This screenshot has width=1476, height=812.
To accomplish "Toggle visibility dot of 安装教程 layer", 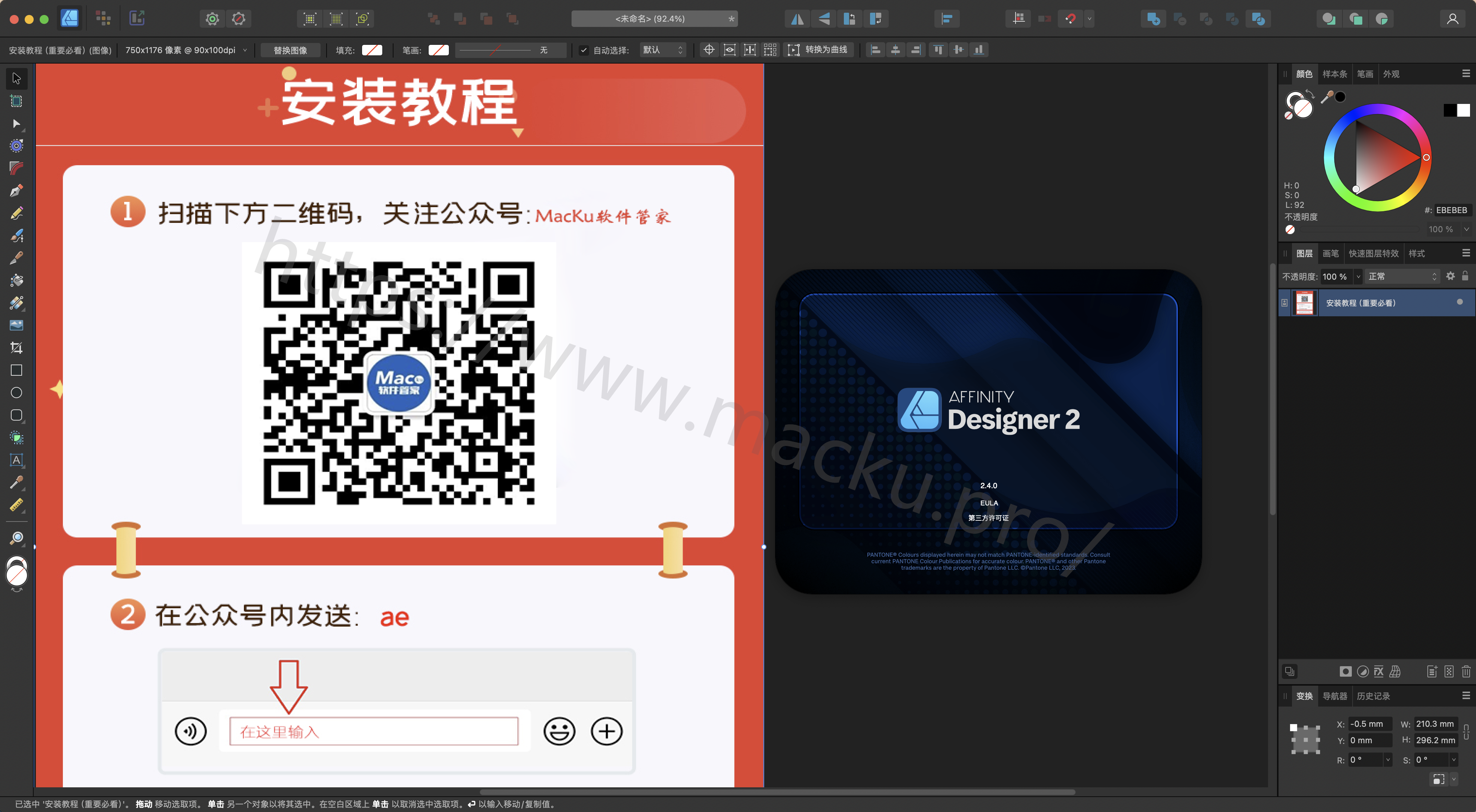I will coord(1460,302).
